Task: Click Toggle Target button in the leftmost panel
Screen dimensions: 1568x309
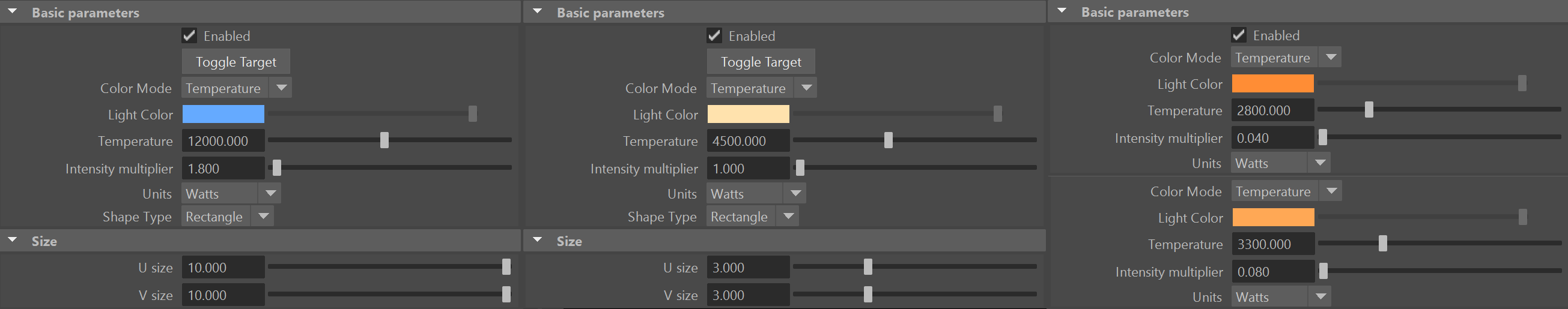Action: click(x=236, y=62)
